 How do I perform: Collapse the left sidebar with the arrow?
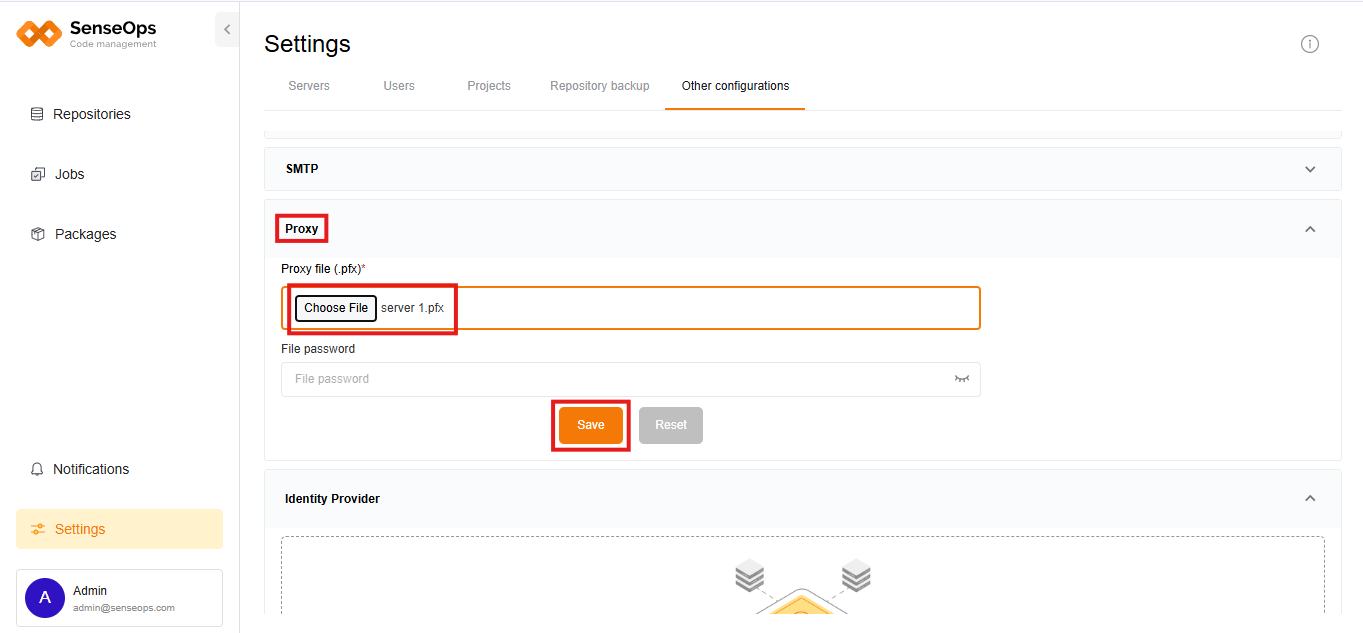click(226, 28)
